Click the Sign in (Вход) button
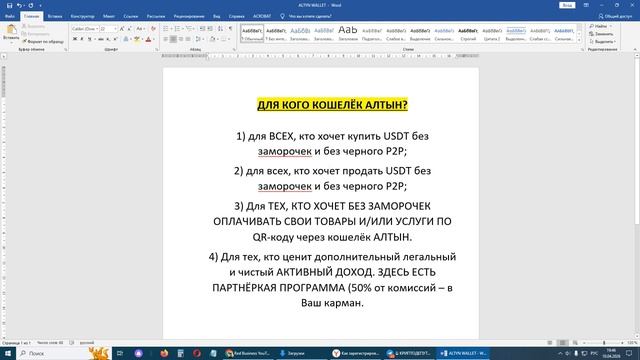The height and width of the screenshot is (360, 640). click(567, 5)
